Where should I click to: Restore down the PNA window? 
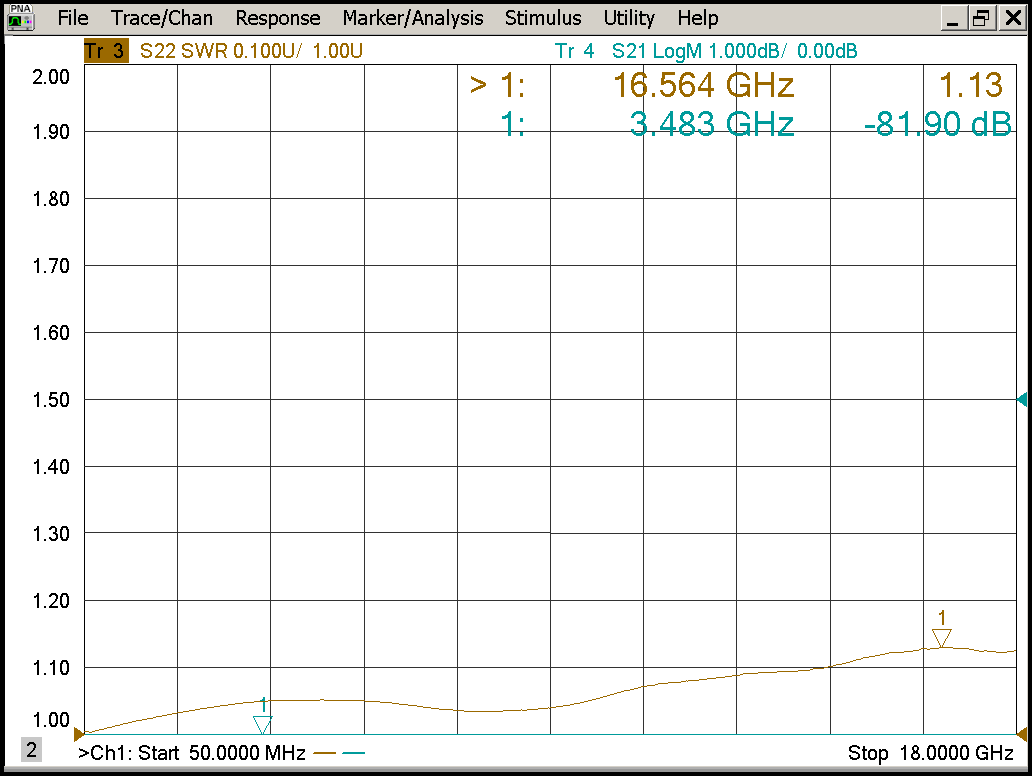point(982,18)
